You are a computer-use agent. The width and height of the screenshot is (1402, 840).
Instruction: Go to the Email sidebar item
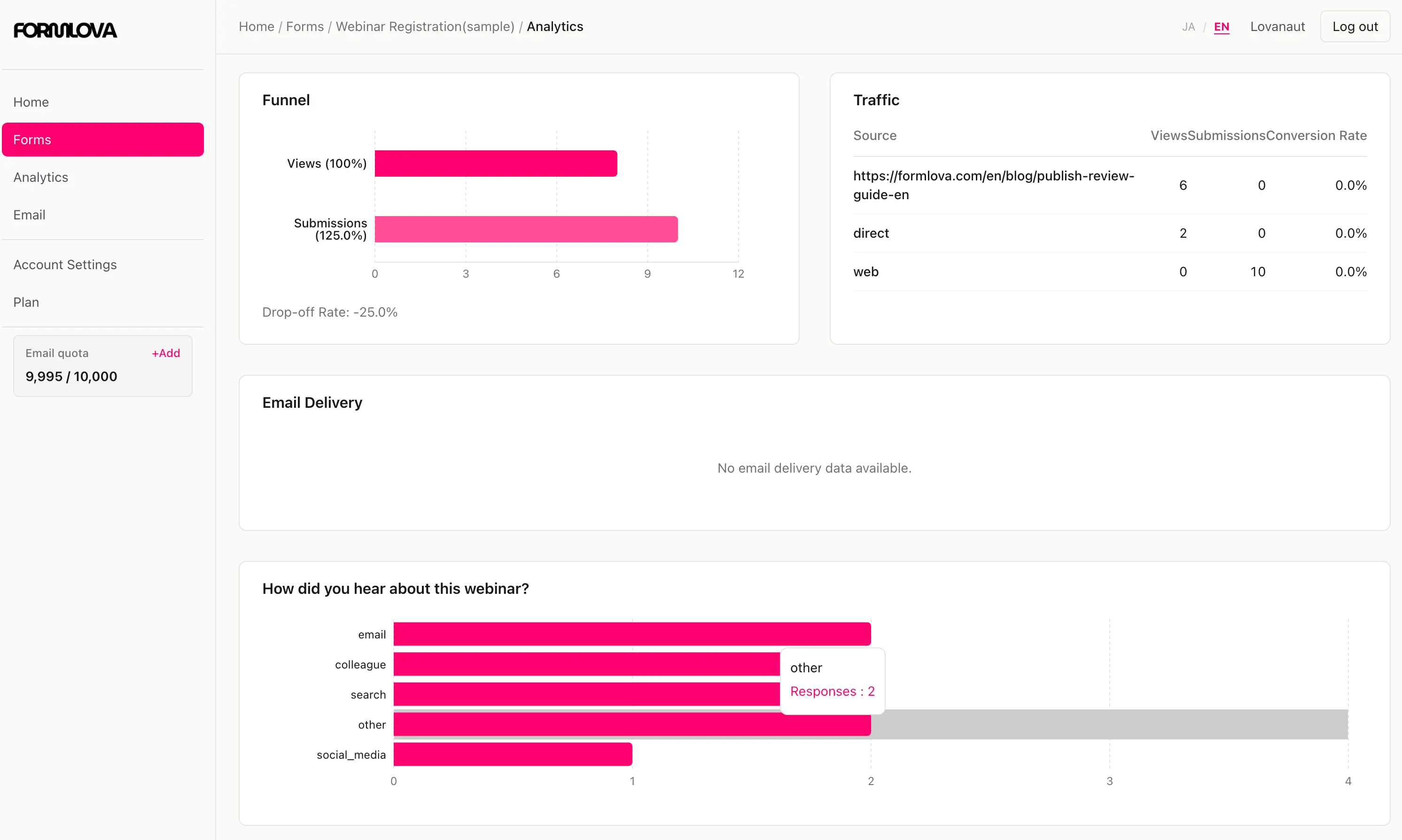30,215
